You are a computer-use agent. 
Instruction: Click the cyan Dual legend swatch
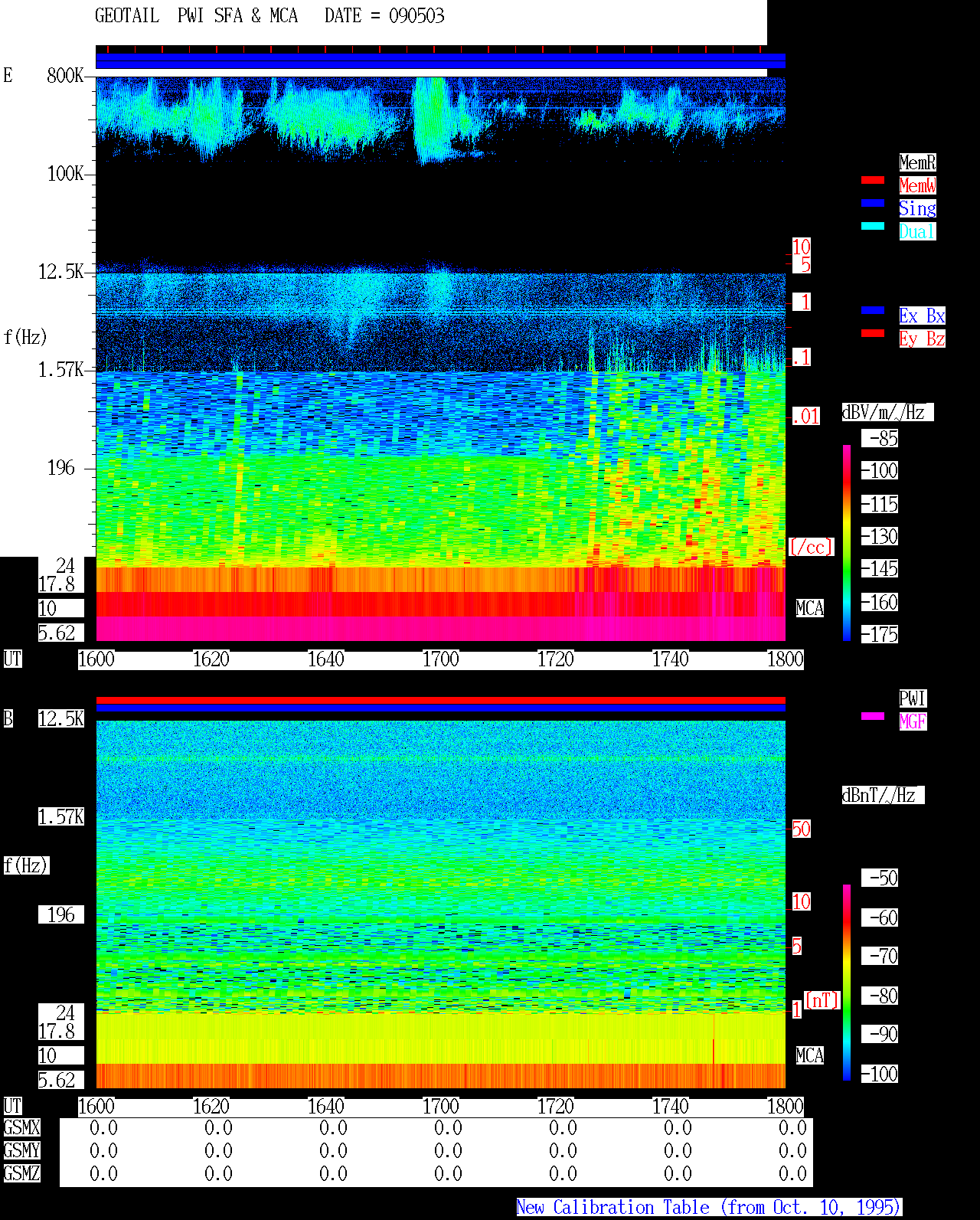coord(873,226)
